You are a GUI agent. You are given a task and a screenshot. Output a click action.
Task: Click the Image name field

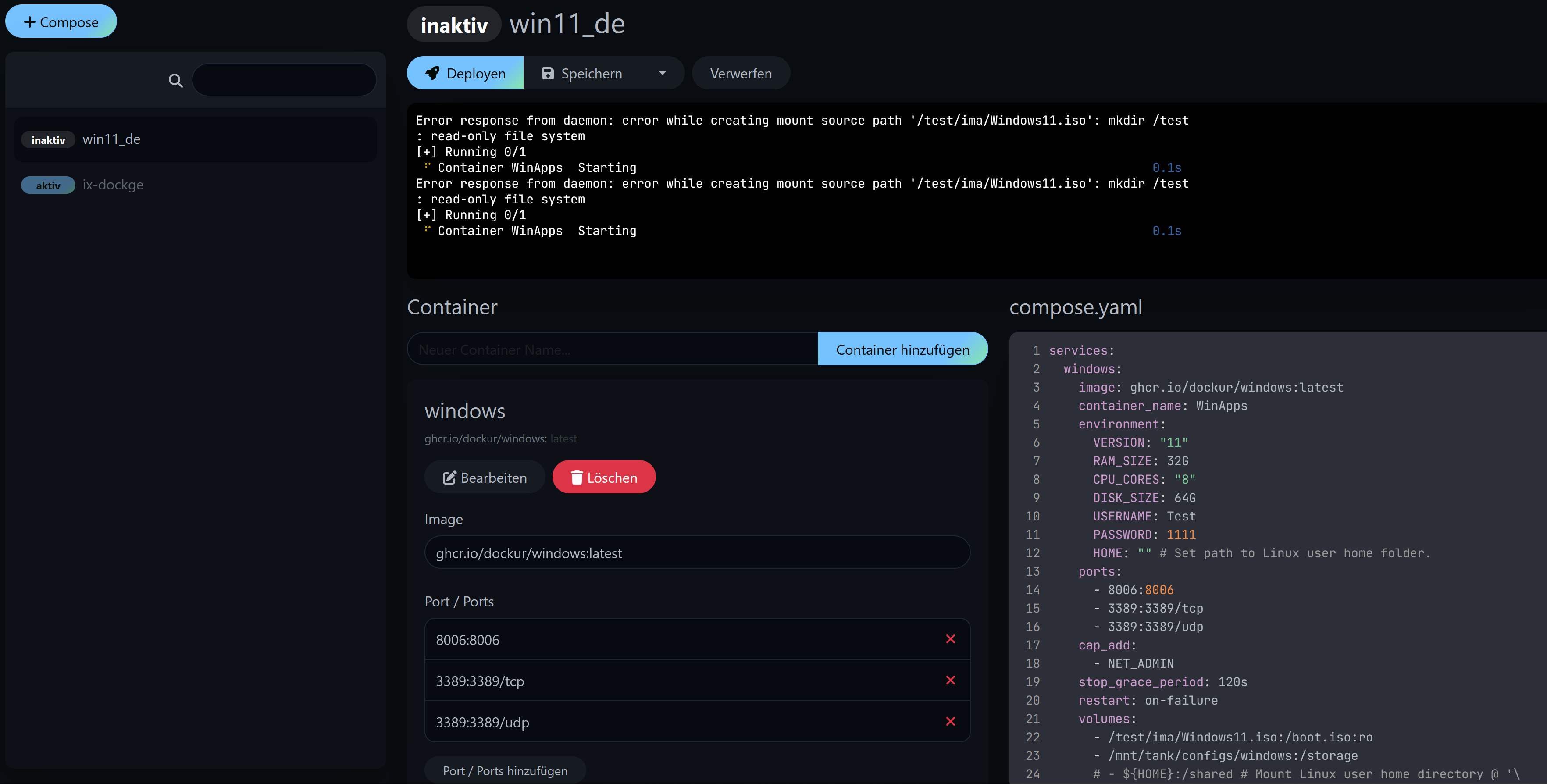click(x=697, y=553)
